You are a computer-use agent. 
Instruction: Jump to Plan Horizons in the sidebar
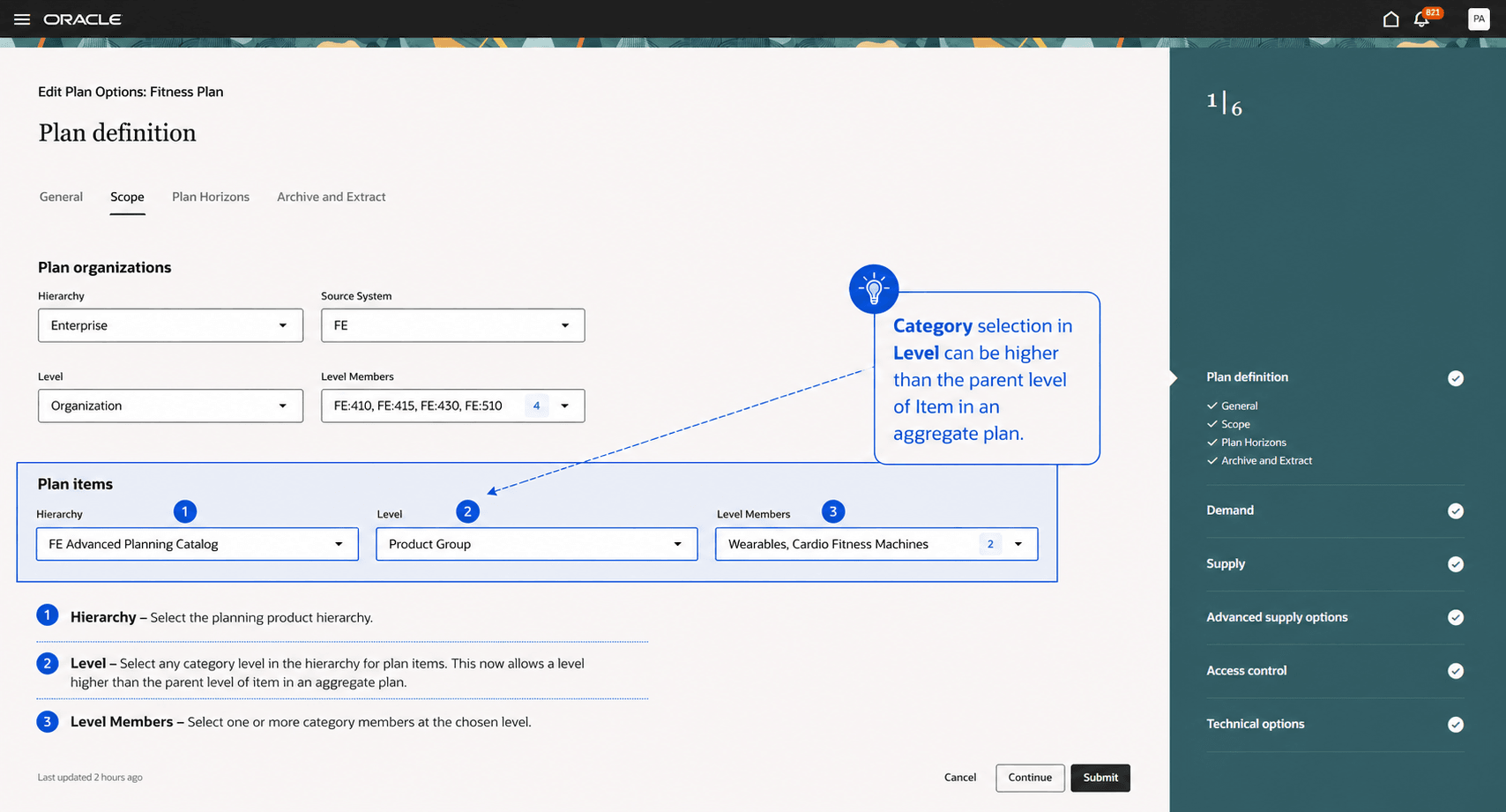point(1254,443)
